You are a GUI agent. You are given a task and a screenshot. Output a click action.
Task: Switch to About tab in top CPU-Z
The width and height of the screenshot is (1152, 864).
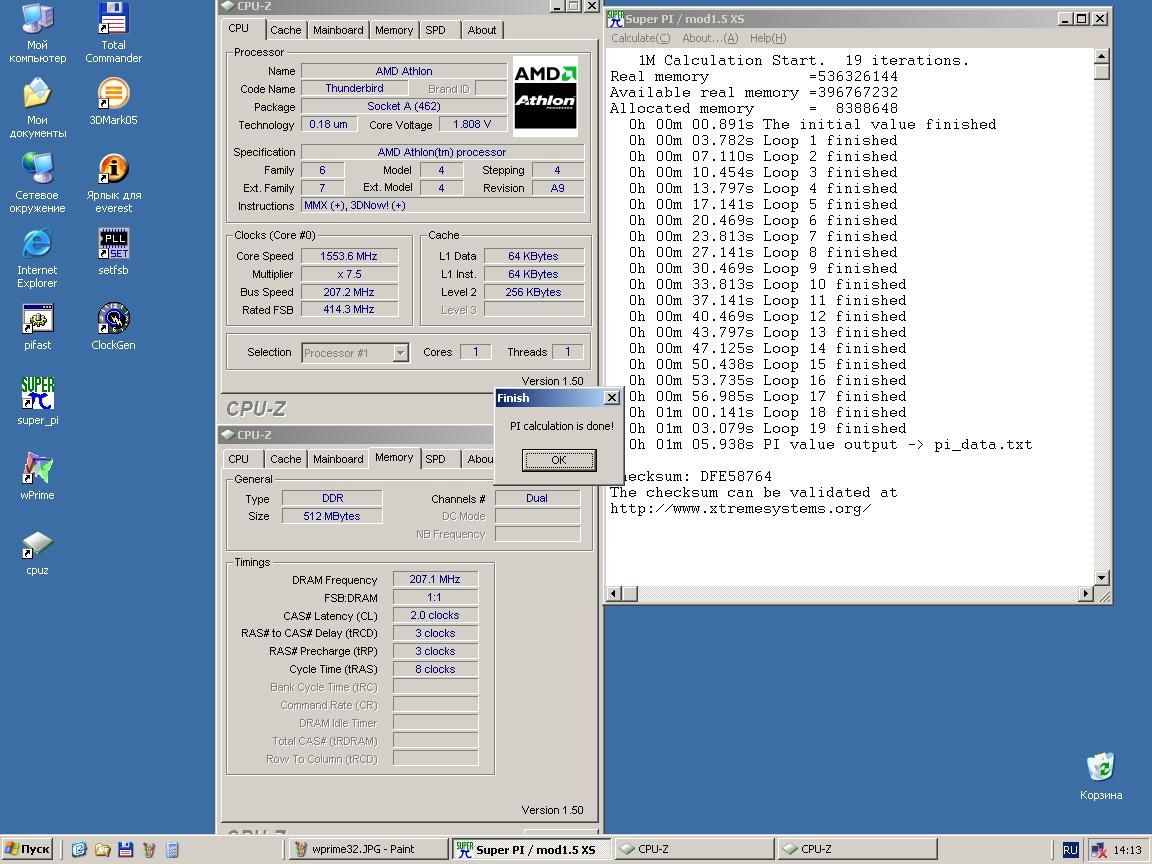coord(482,30)
